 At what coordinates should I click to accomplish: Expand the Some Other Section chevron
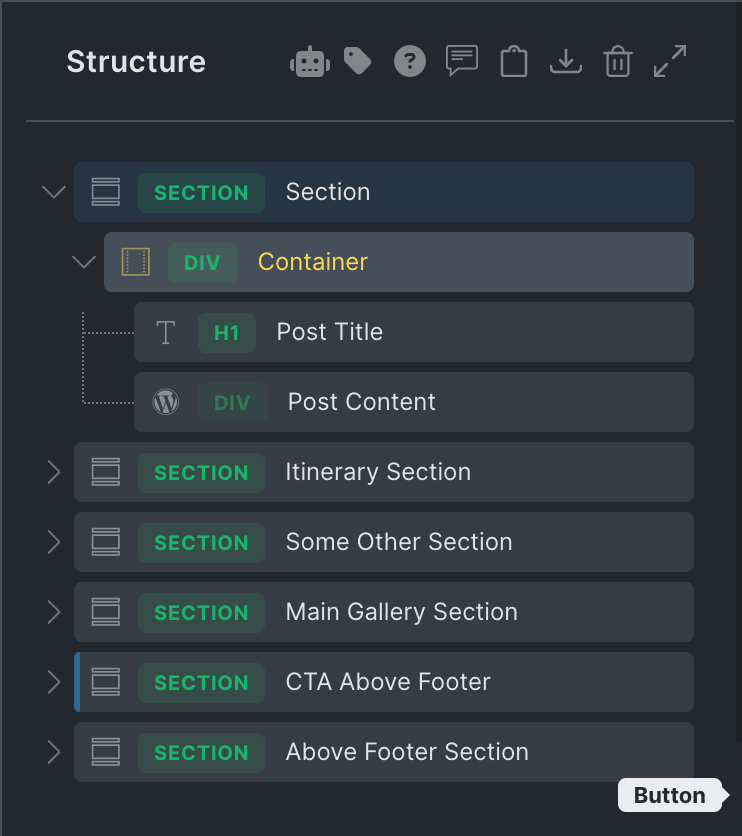pyautogui.click(x=54, y=542)
